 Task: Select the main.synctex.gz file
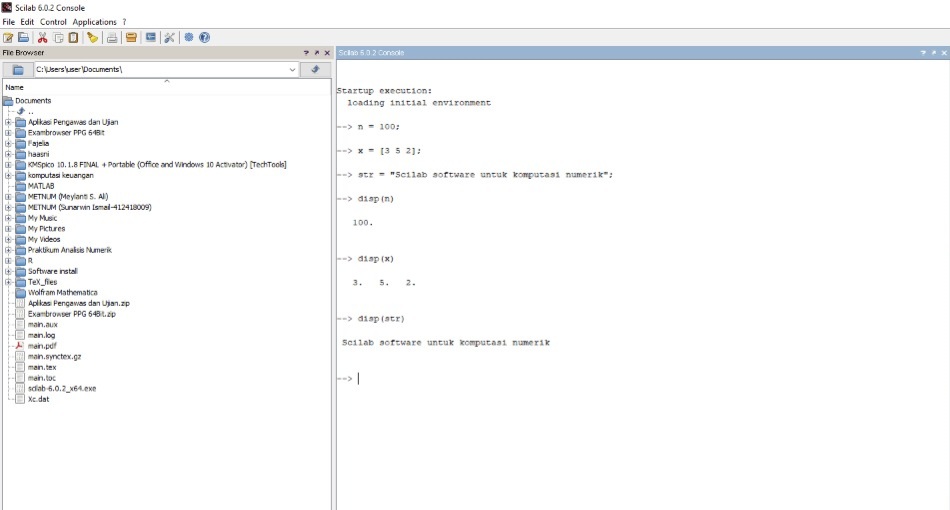point(54,357)
